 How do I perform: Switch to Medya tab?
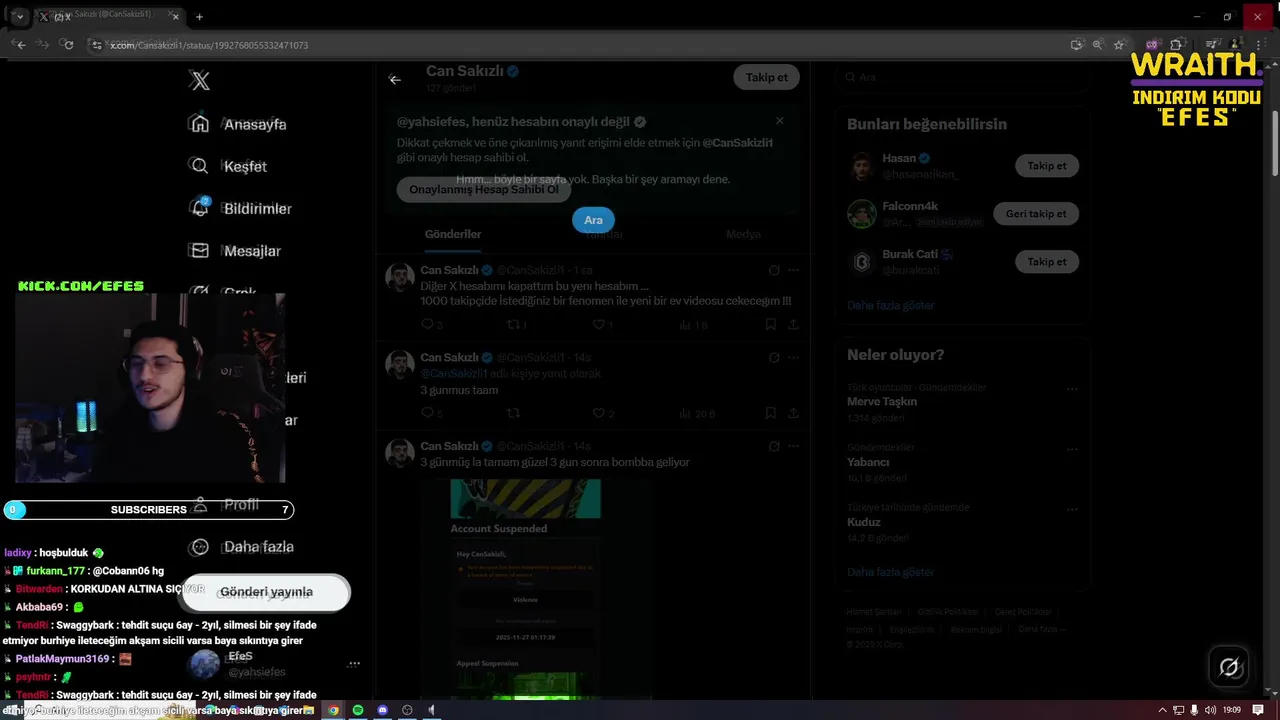click(743, 234)
